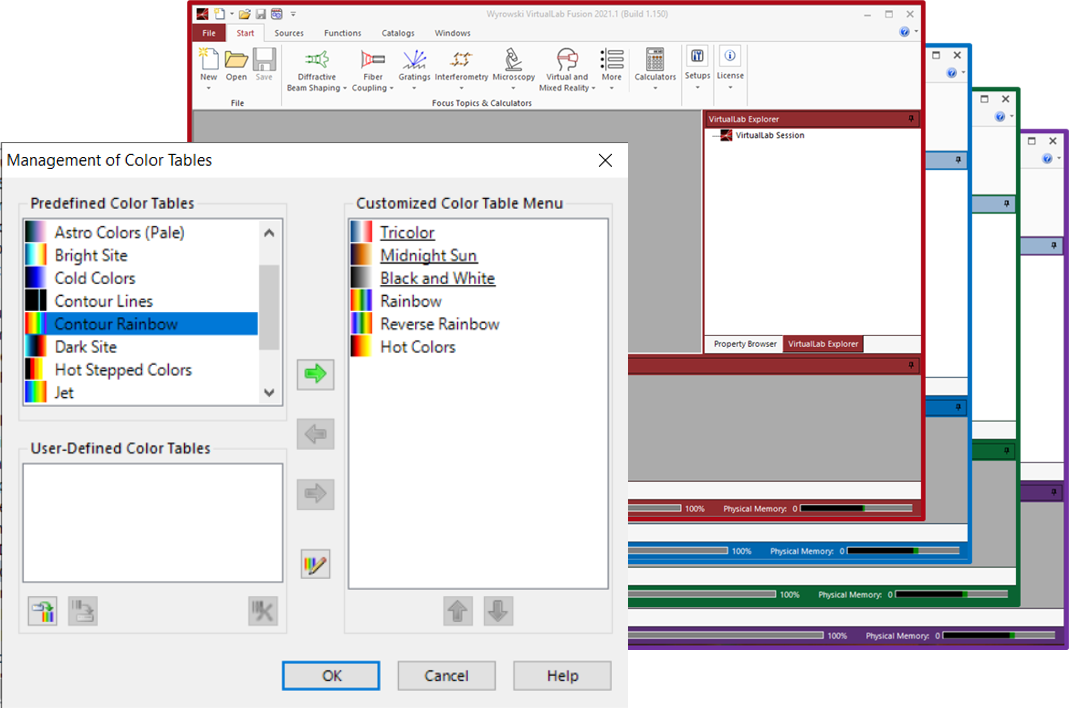Viewport: 1069px width, 708px height.
Task: Open Diffractive Beam Shaping tools
Action: pyautogui.click(x=316, y=70)
